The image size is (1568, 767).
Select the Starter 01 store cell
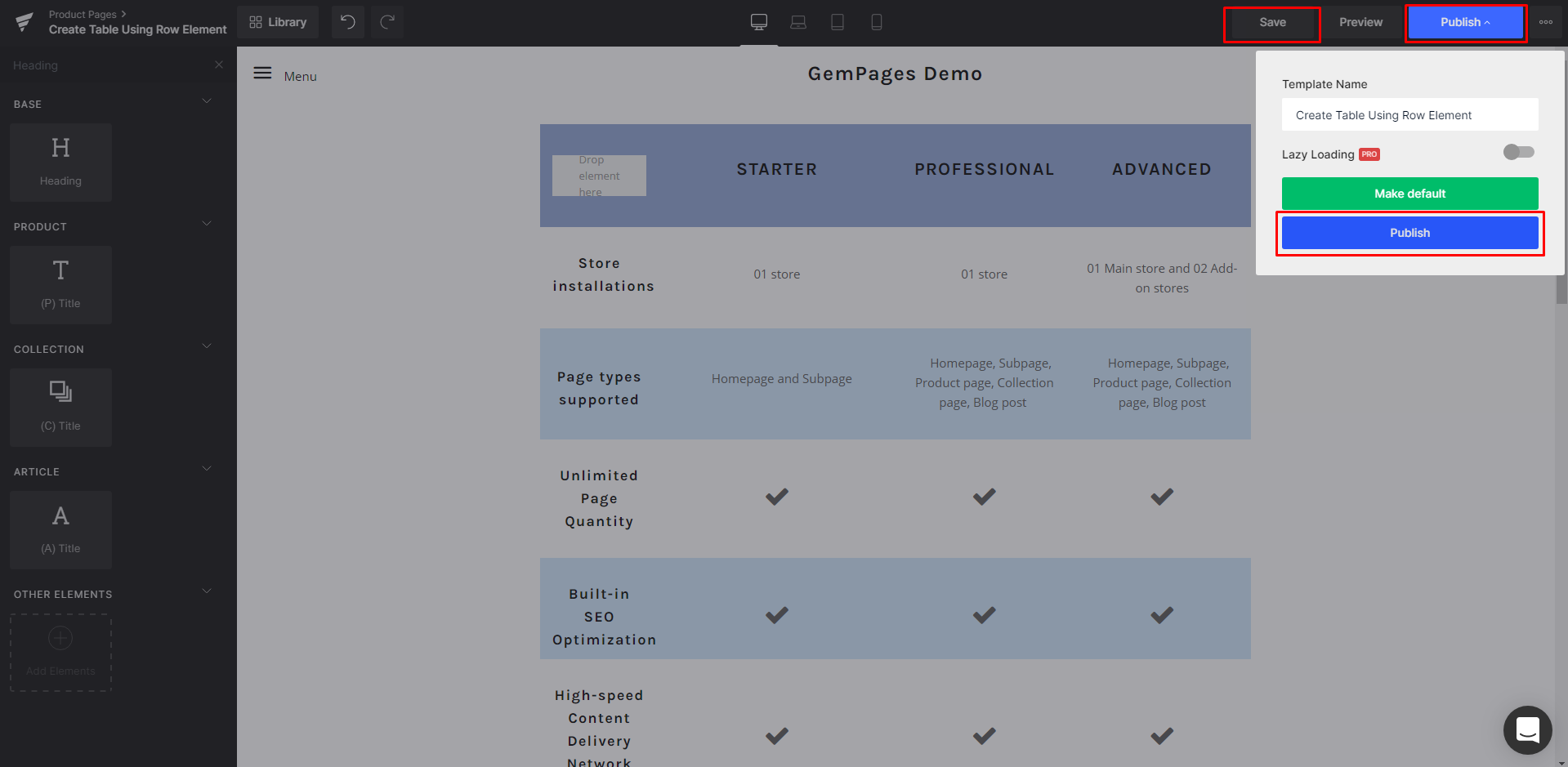777,274
